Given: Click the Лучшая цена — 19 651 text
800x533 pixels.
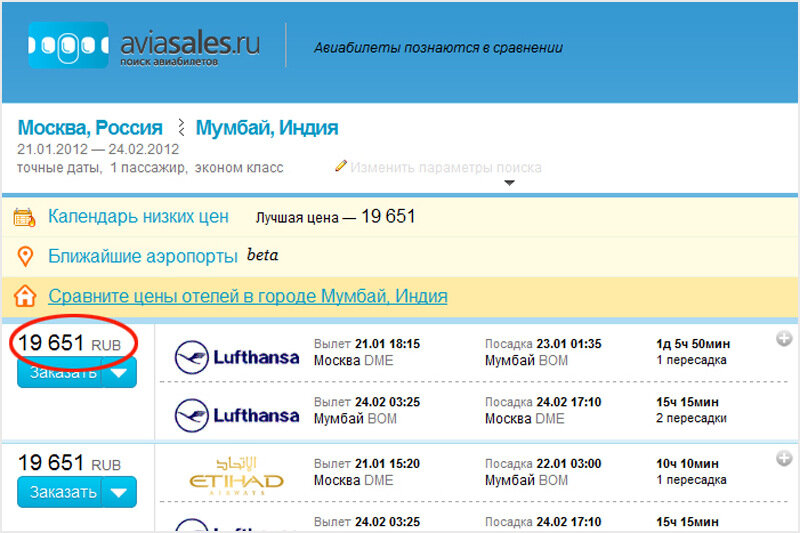Looking at the screenshot, I should coord(335,217).
